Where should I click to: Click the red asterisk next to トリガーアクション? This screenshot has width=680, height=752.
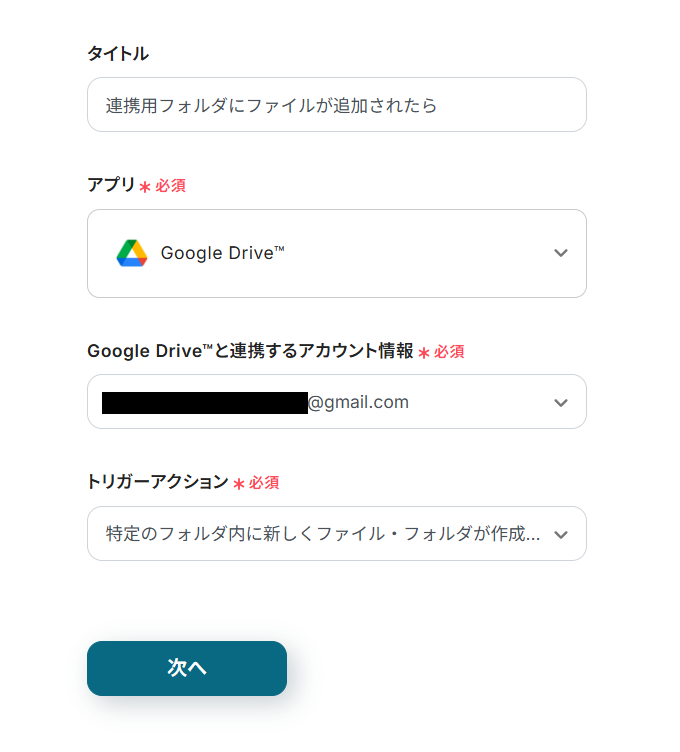point(239,484)
